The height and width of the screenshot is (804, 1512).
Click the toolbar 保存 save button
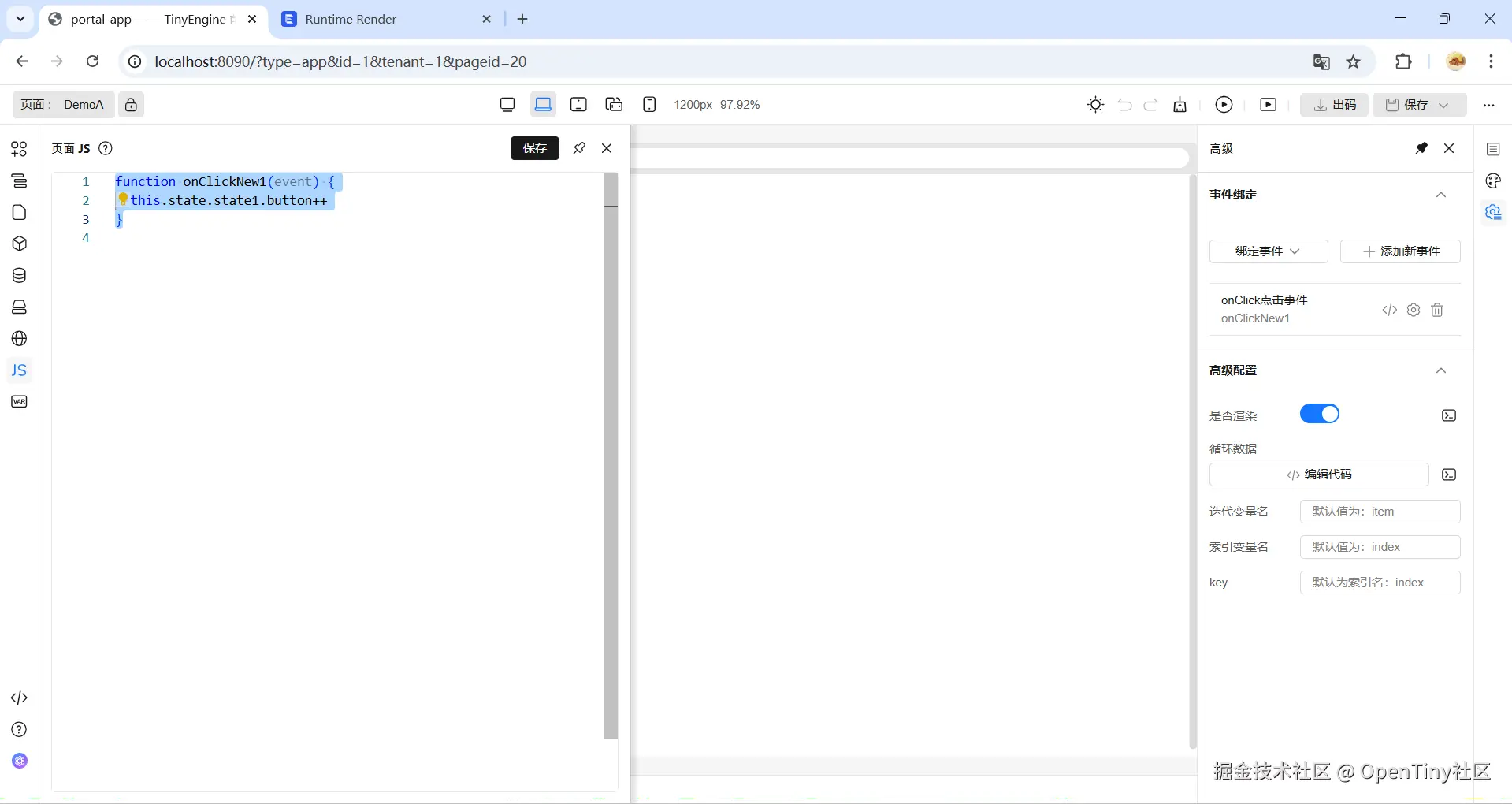coord(1407,104)
